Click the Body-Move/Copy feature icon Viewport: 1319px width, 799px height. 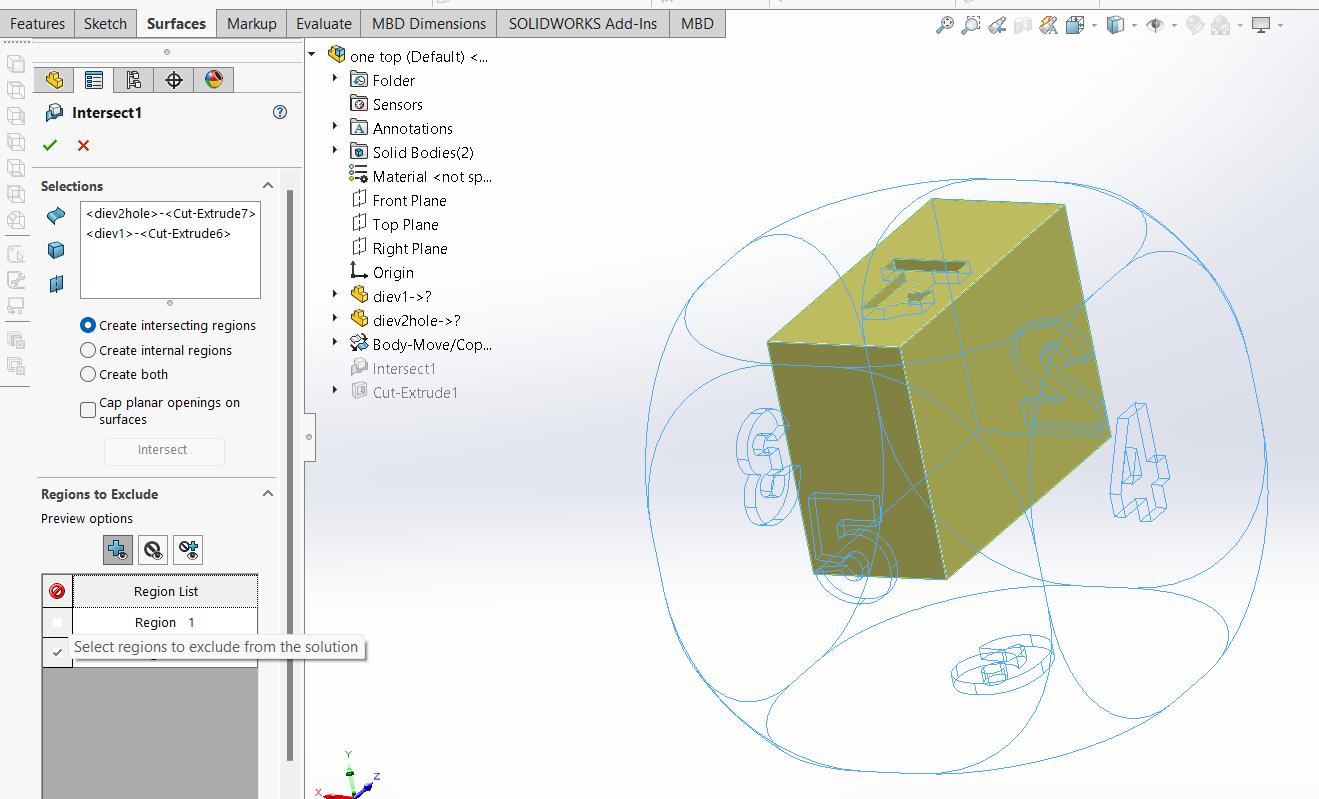pos(360,344)
